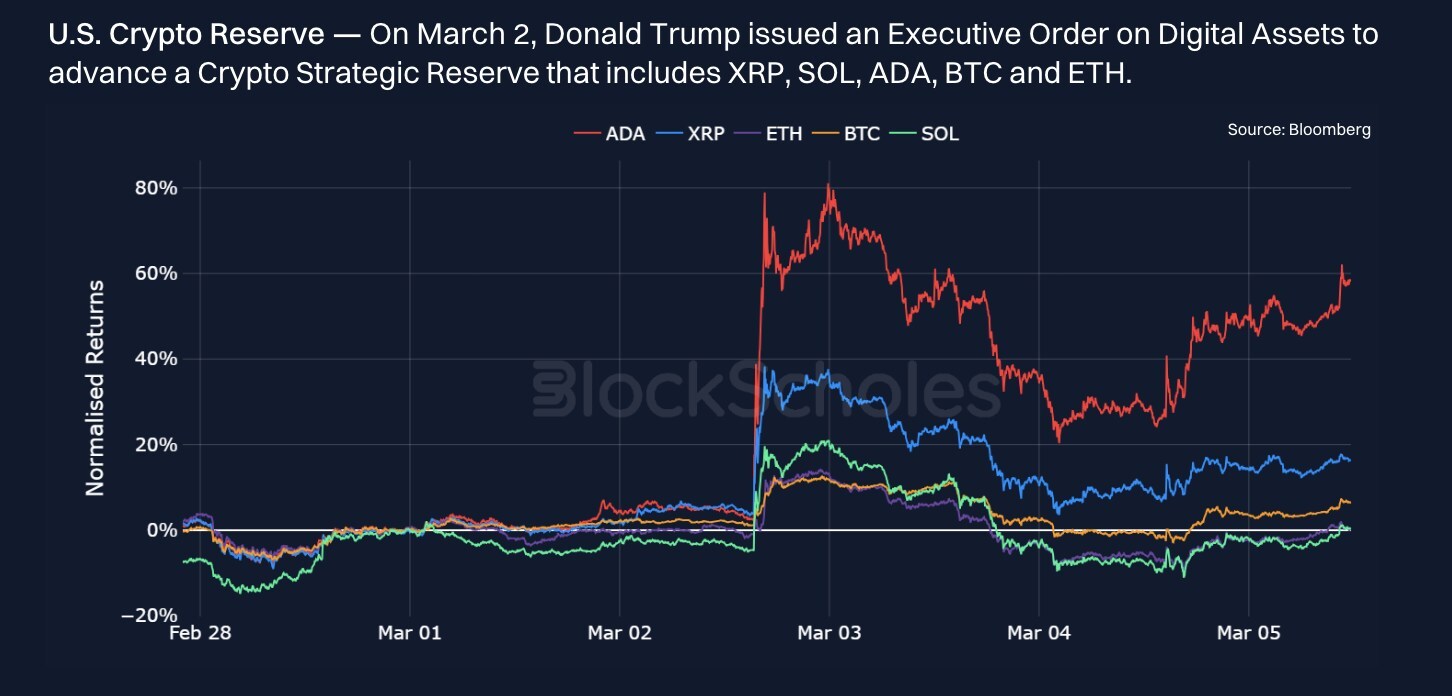Click the Source: Bloomberg attribution text

point(1299,130)
